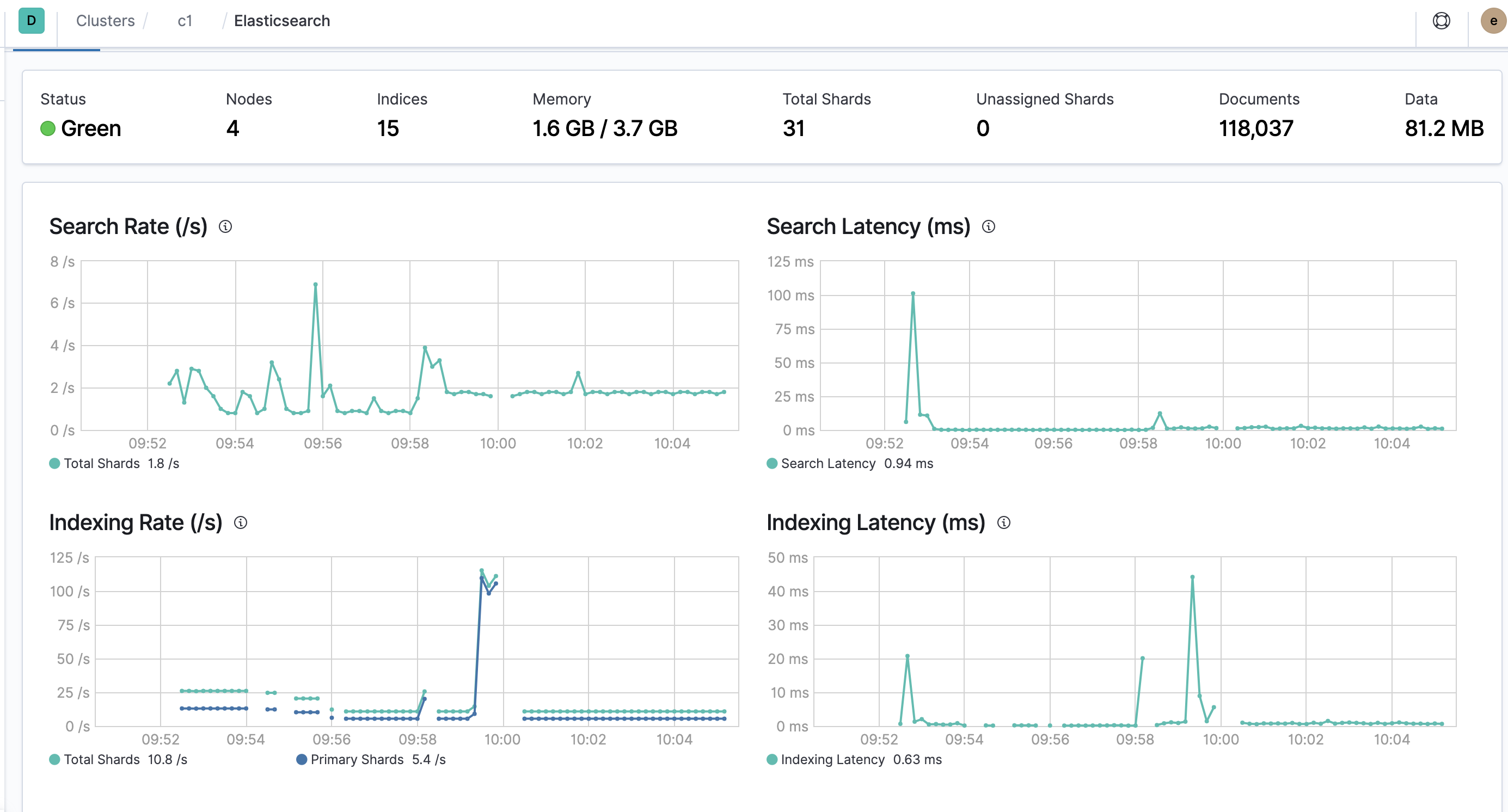Show the Indexing Rate info icon tooltip
This screenshot has height=812, width=1508.
[x=241, y=522]
